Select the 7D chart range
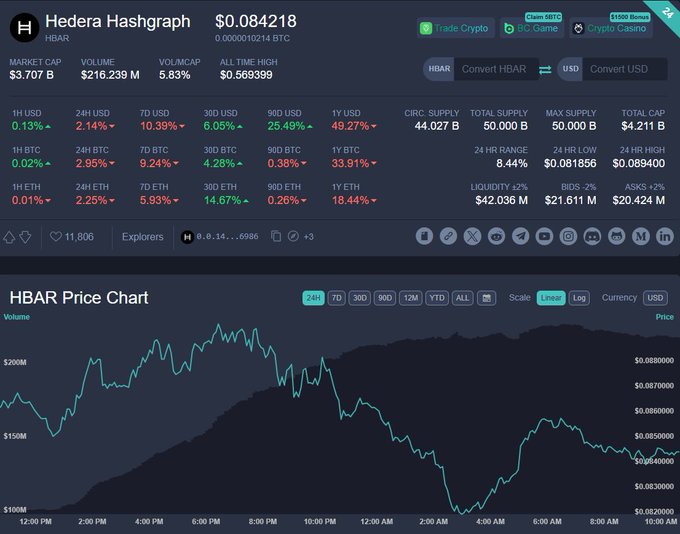This screenshot has height=534, width=680. point(337,298)
